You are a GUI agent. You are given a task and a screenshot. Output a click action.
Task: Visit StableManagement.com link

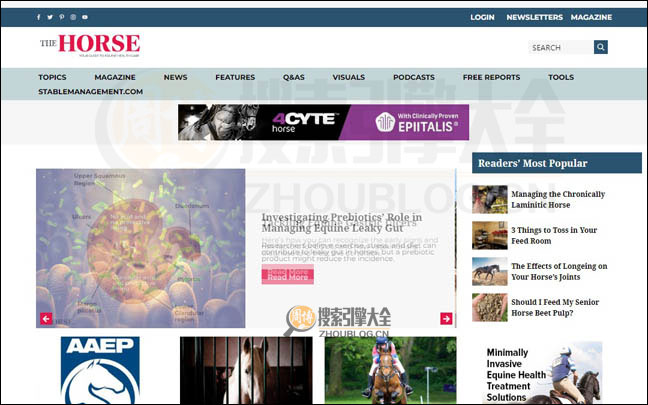(x=91, y=92)
